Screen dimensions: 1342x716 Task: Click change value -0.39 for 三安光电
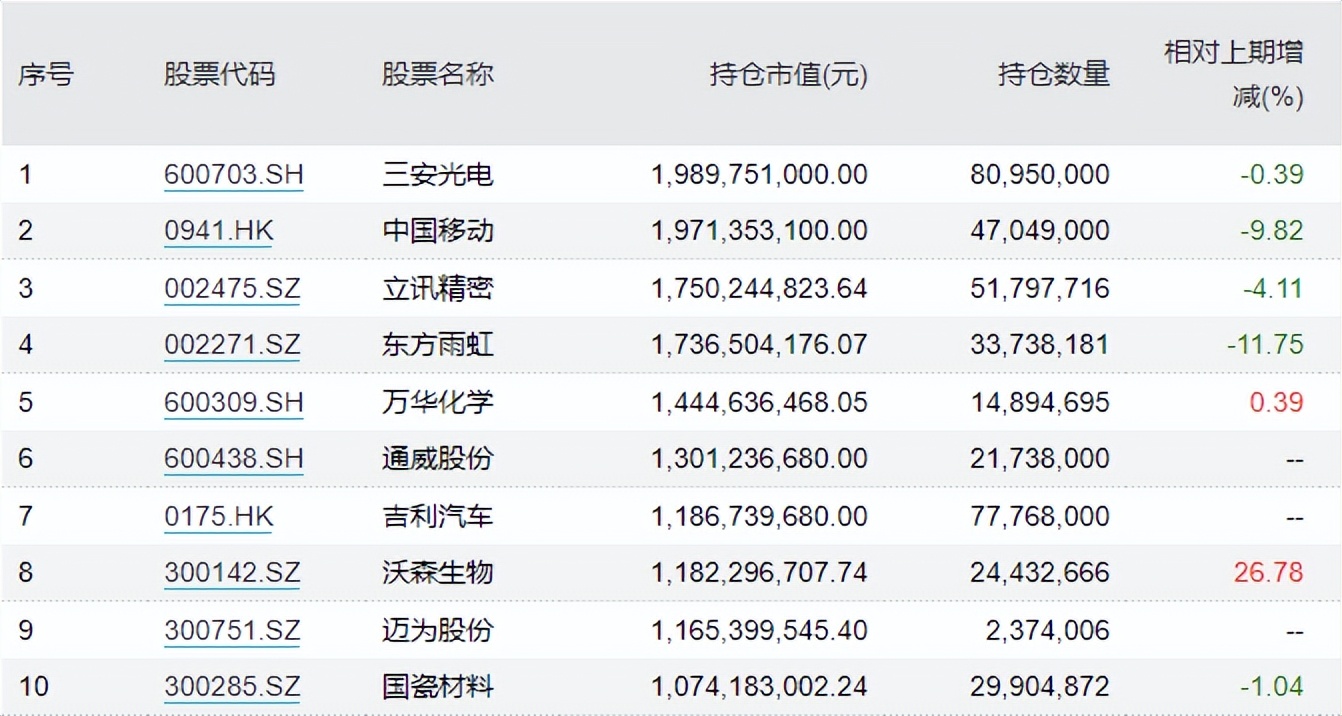pyautogui.click(x=1272, y=175)
